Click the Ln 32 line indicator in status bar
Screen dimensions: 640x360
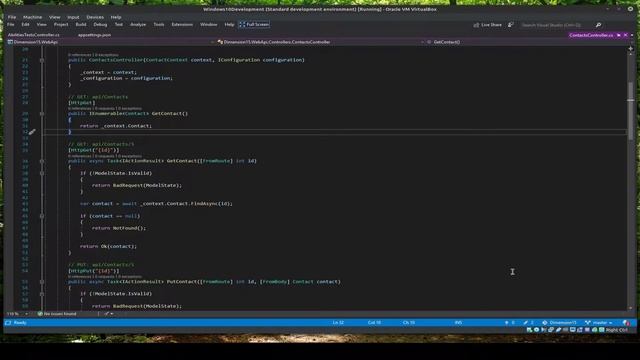338,322
